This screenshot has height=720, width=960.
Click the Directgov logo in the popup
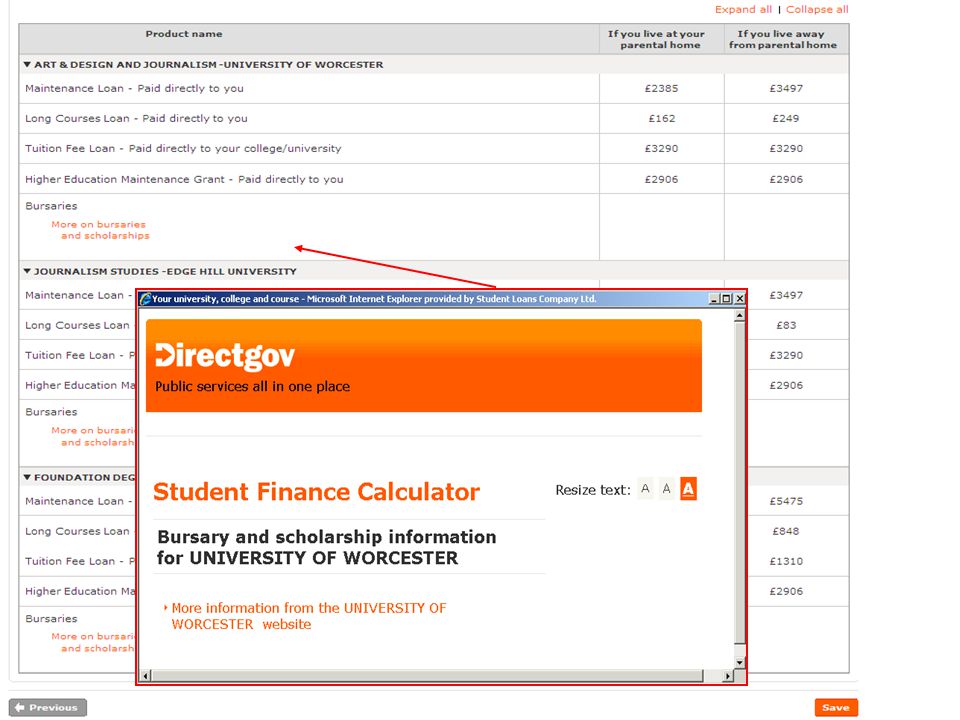[x=225, y=357]
